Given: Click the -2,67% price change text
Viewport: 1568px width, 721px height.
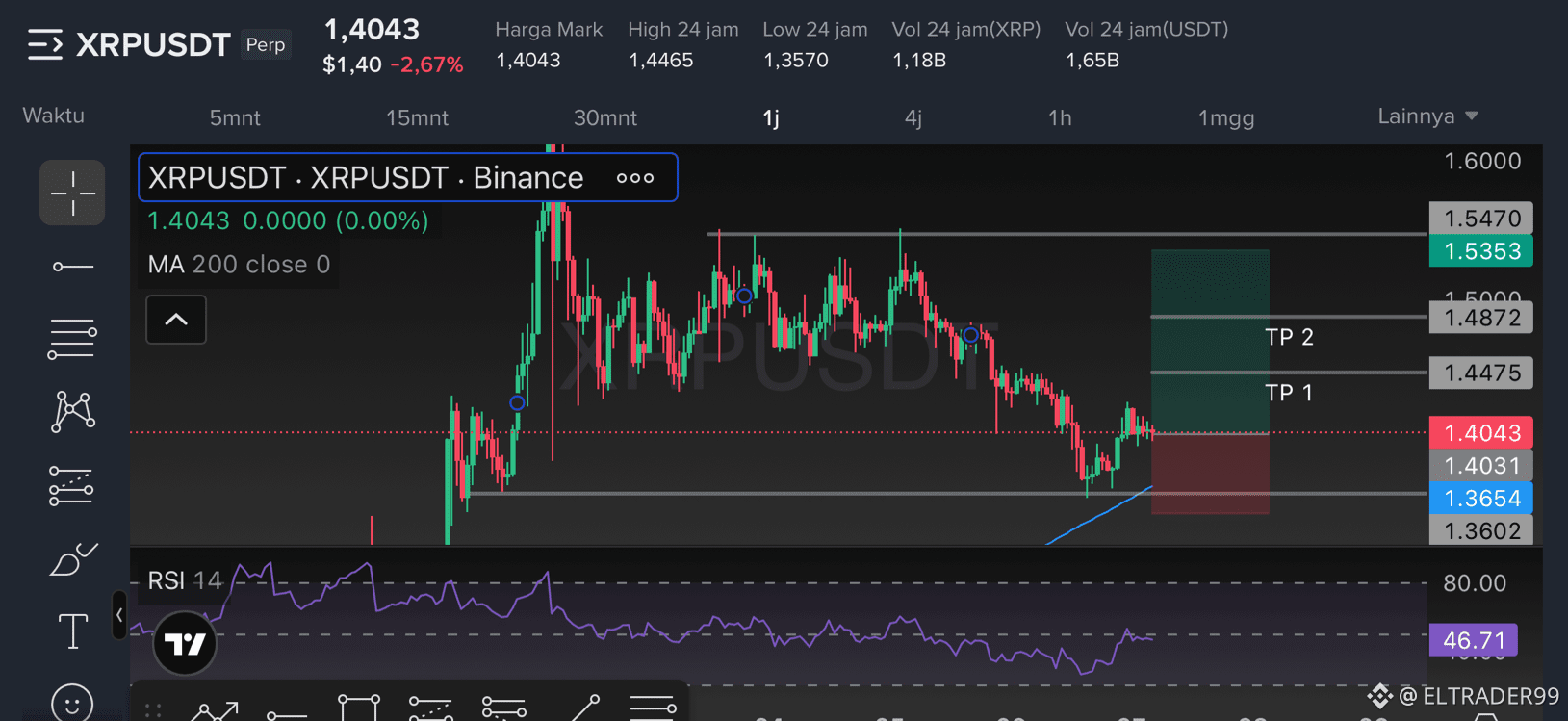Looking at the screenshot, I should coord(427,64).
